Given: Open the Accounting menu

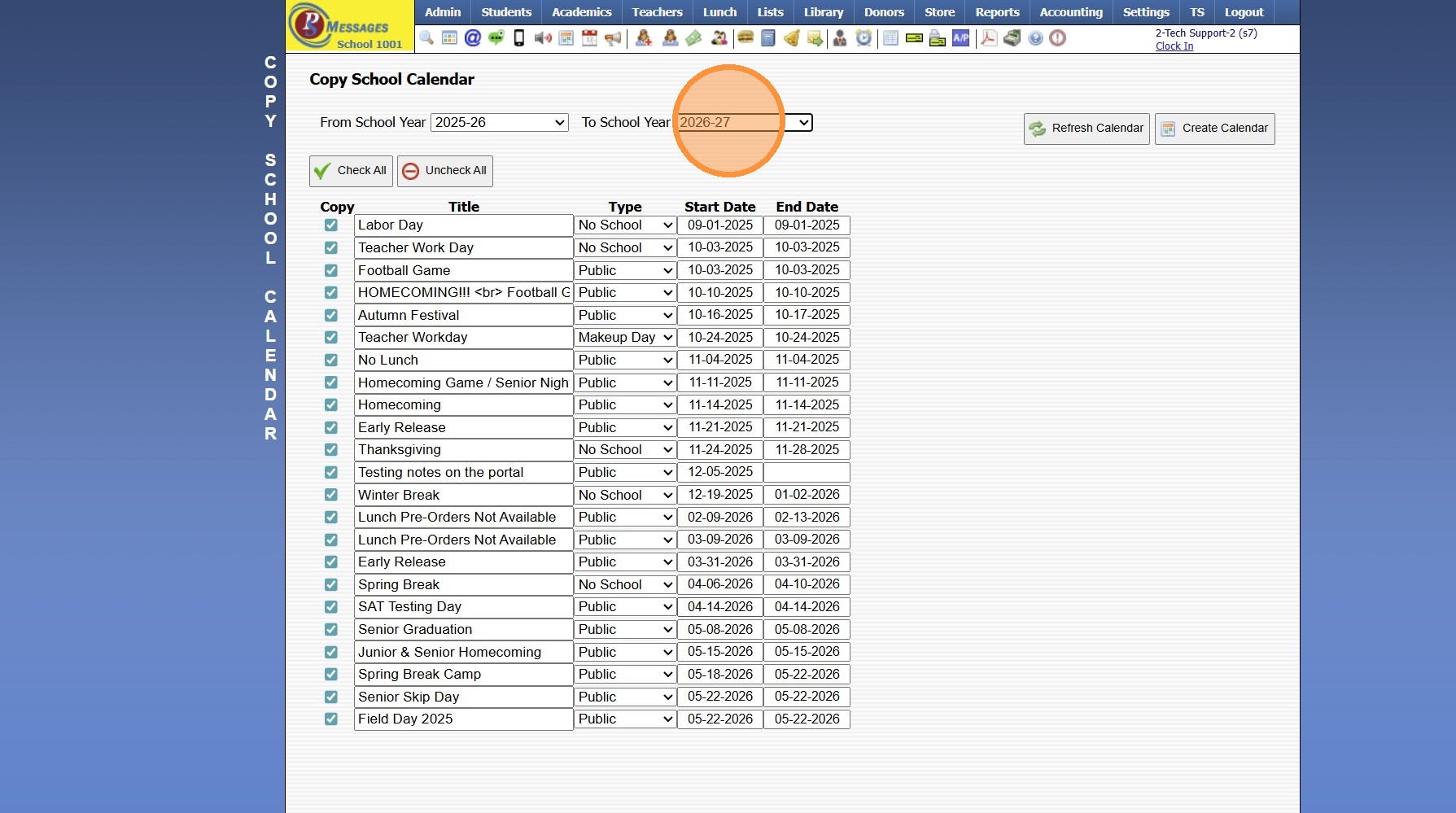Looking at the screenshot, I should click(x=1071, y=12).
